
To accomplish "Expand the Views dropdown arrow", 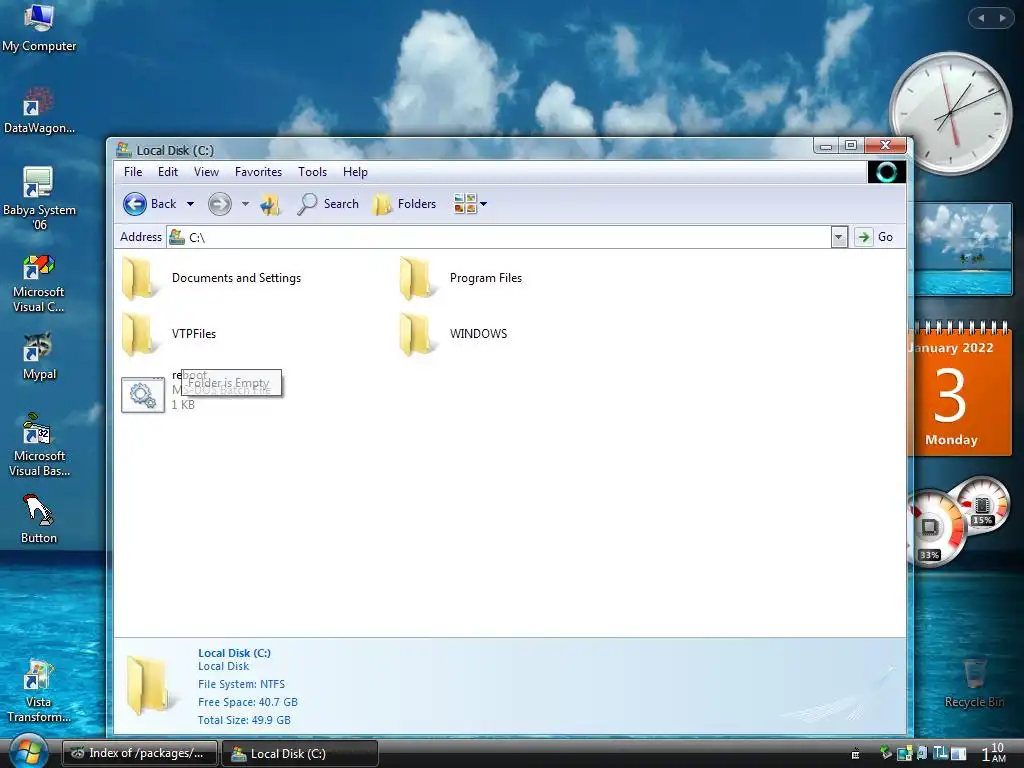I will point(483,204).
